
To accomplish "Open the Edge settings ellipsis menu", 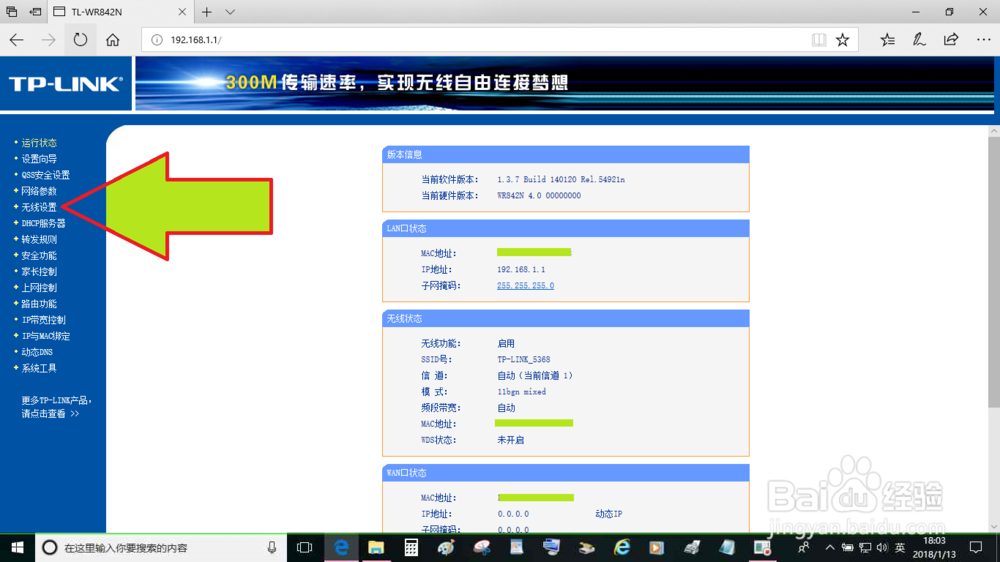I will point(983,40).
